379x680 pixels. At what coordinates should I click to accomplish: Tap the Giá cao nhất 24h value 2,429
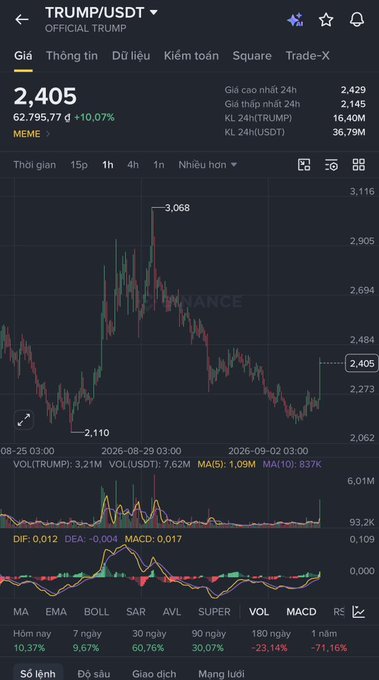[353, 90]
